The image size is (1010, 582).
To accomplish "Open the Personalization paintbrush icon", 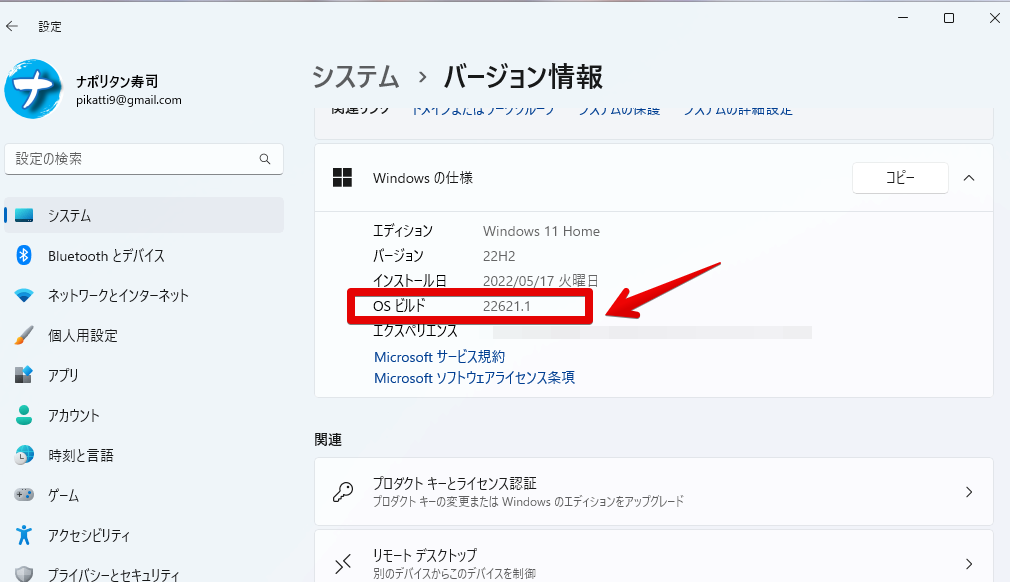I will (x=24, y=335).
